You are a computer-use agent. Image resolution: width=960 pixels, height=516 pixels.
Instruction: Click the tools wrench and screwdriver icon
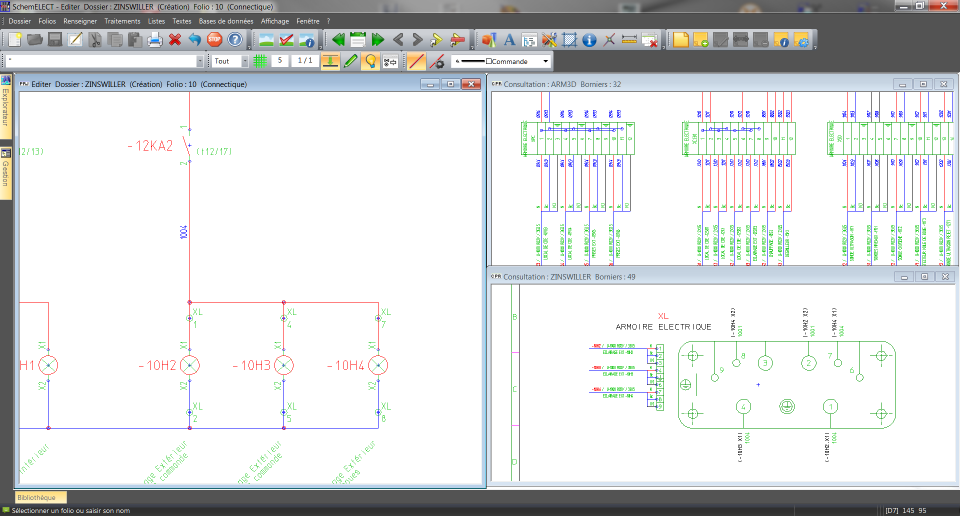tap(549, 40)
